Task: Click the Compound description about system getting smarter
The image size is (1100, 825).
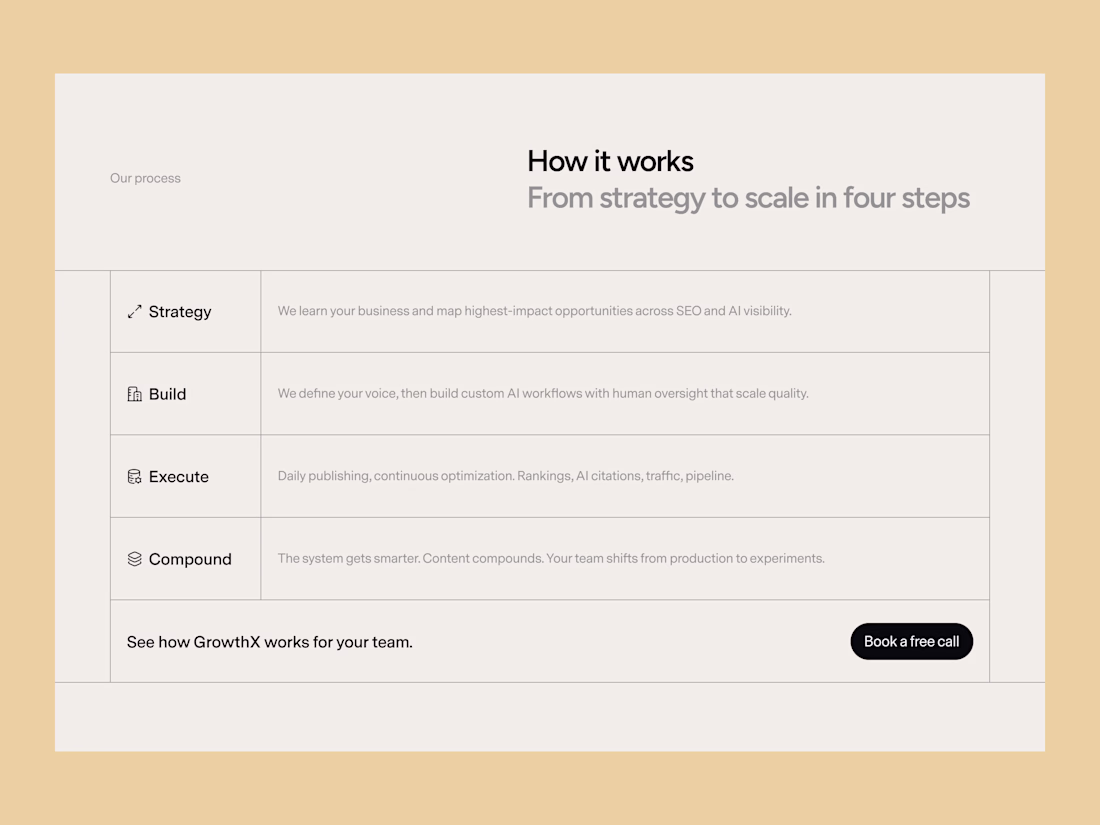Action: [x=551, y=559]
